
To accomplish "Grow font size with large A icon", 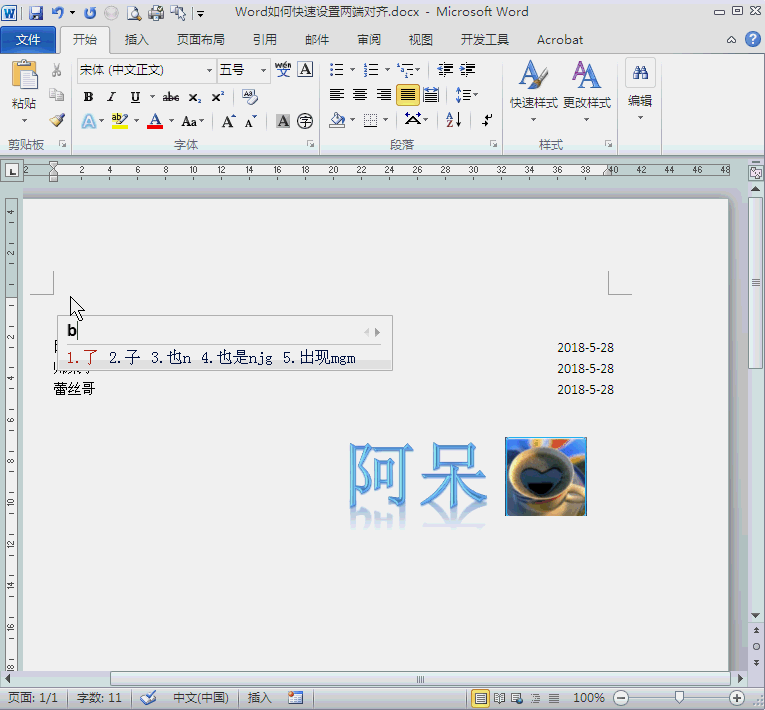I will tap(228, 121).
